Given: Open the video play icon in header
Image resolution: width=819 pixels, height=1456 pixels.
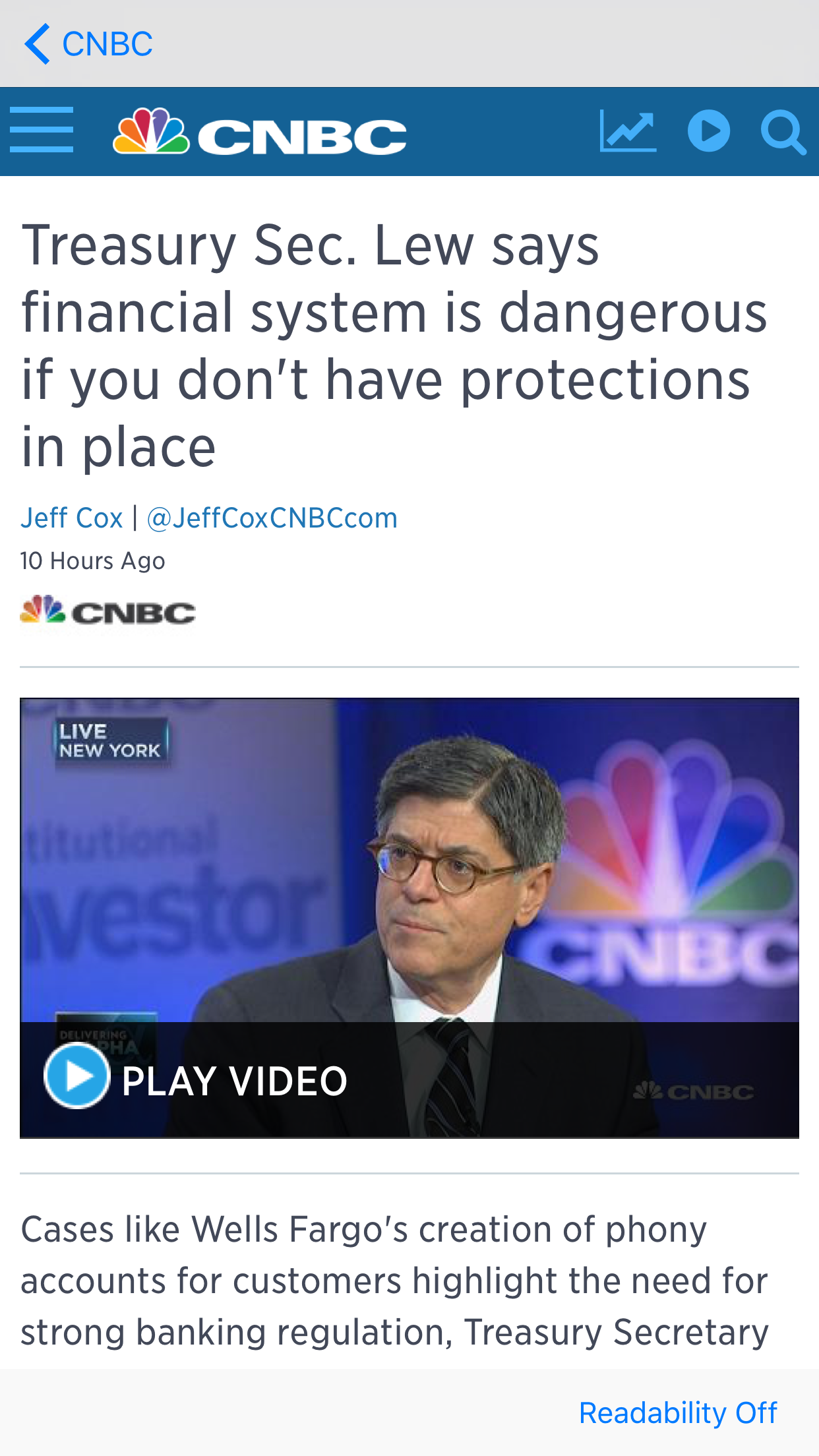Looking at the screenshot, I should 709,131.
